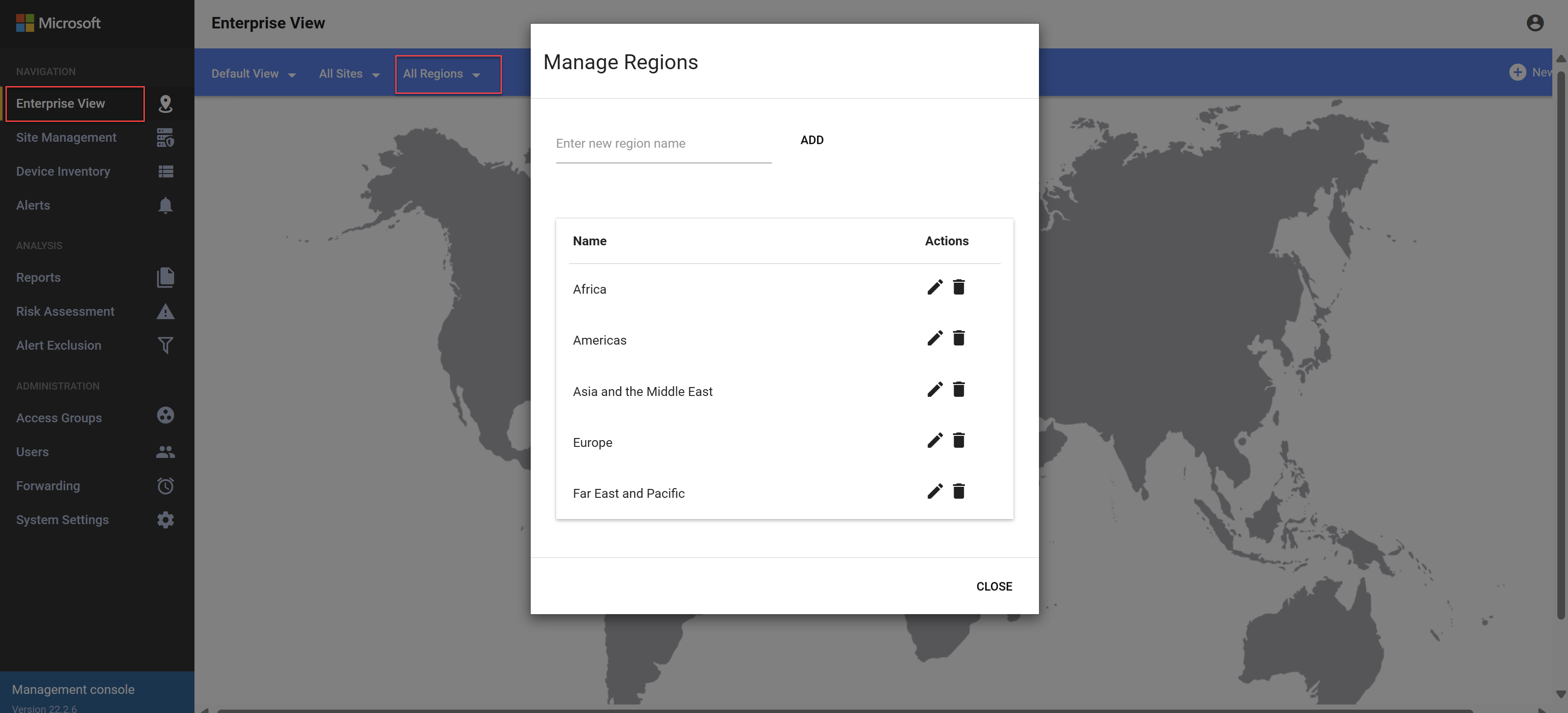Go to Site Management in navigation

point(66,138)
